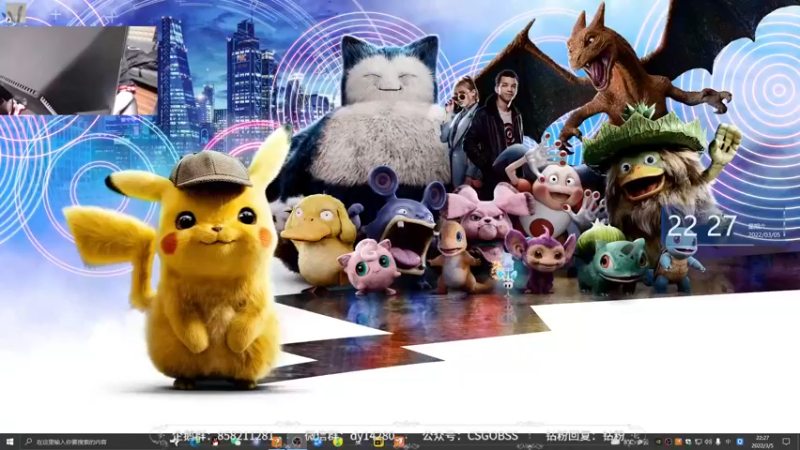Click the microphone tray icon
The image size is (800, 450).
718,442
